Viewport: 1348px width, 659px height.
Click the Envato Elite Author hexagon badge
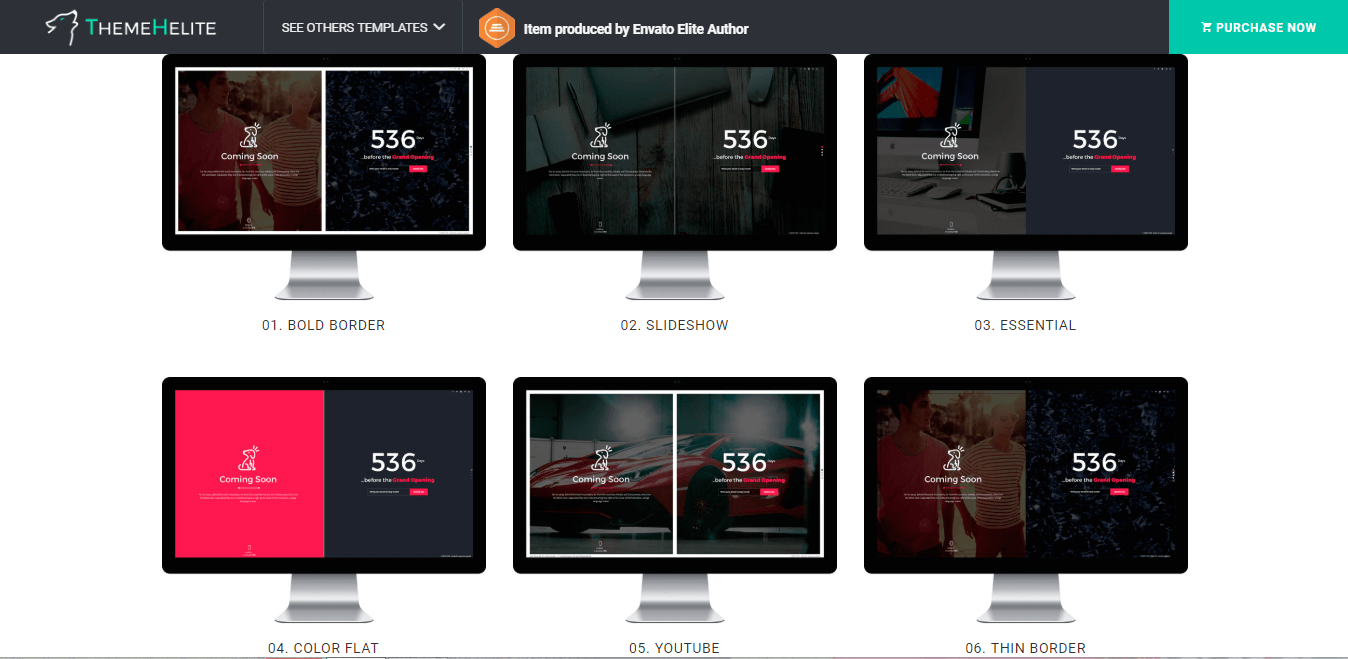point(496,28)
